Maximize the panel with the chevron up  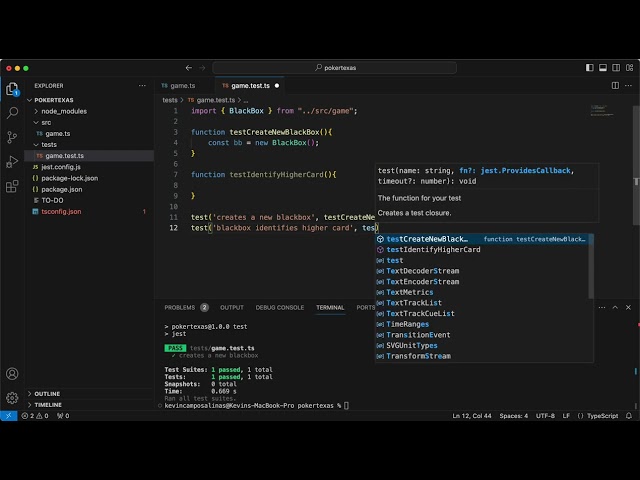pyautogui.click(x=615, y=307)
